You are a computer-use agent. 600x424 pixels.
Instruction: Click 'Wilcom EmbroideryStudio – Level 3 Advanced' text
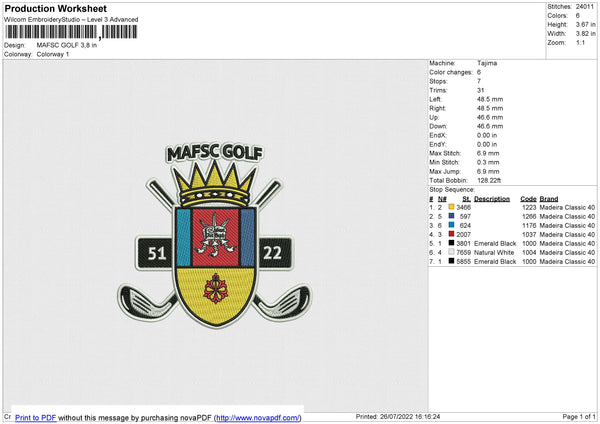pyautogui.click(x=71, y=20)
